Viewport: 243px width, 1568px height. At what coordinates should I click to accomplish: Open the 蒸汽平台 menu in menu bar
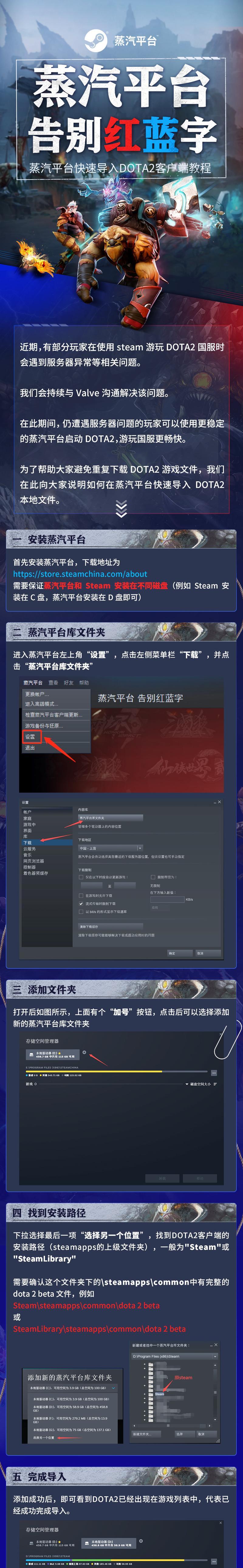(33, 682)
